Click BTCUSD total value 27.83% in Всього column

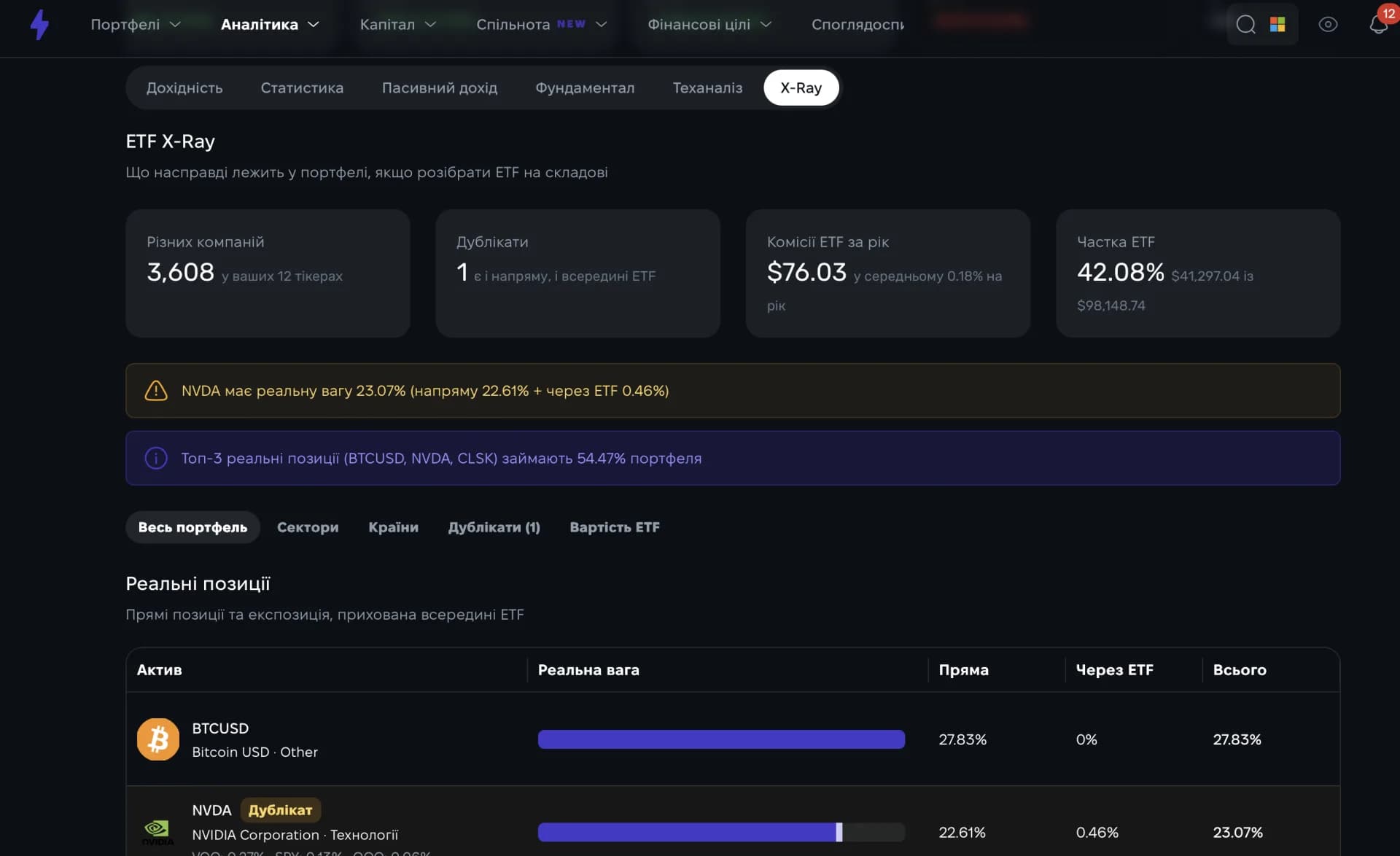click(x=1237, y=739)
